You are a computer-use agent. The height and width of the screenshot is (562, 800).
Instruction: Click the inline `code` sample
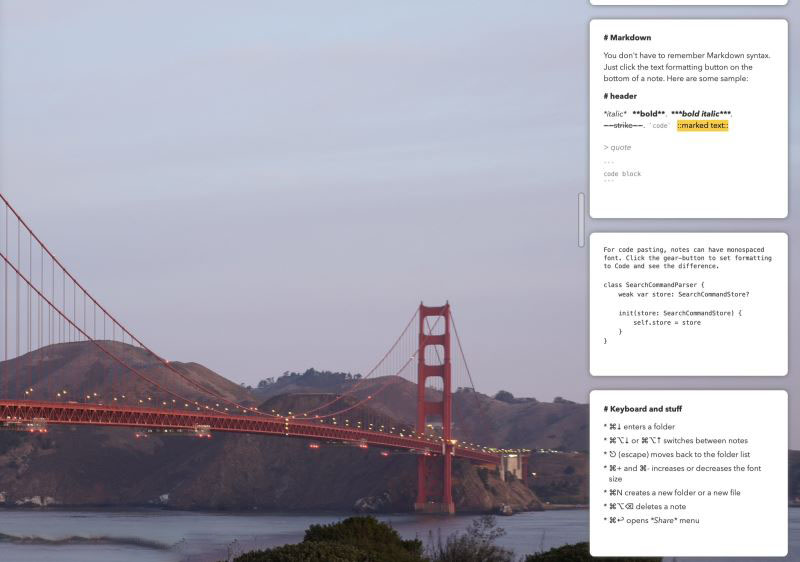click(660, 126)
